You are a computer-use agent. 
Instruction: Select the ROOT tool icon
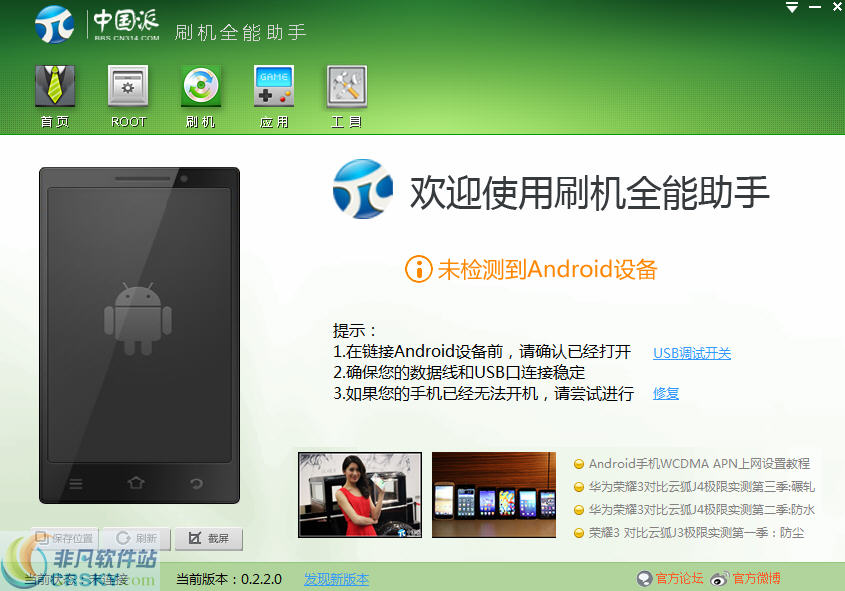tap(128, 87)
